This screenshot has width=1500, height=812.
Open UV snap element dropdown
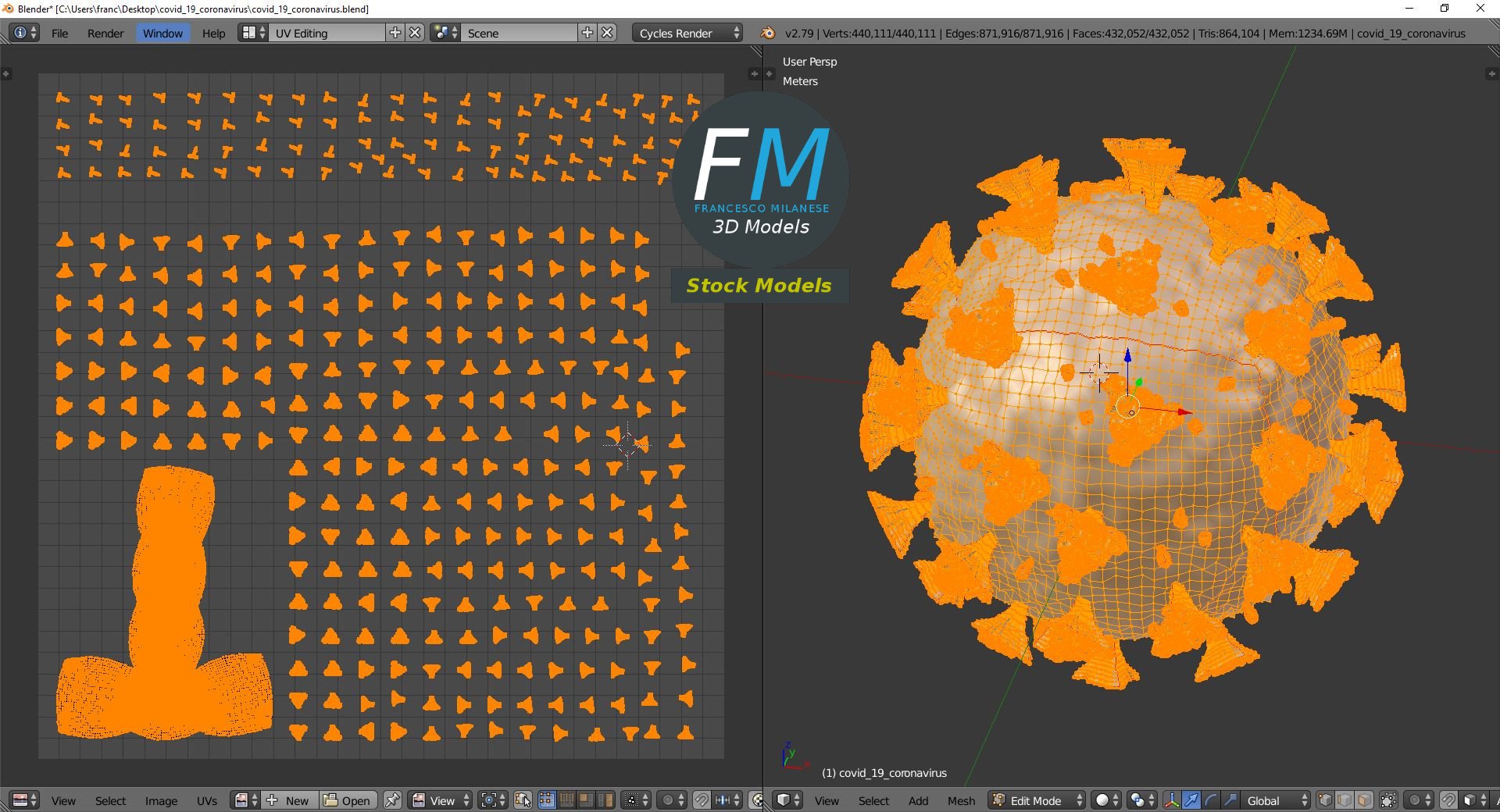[x=727, y=800]
